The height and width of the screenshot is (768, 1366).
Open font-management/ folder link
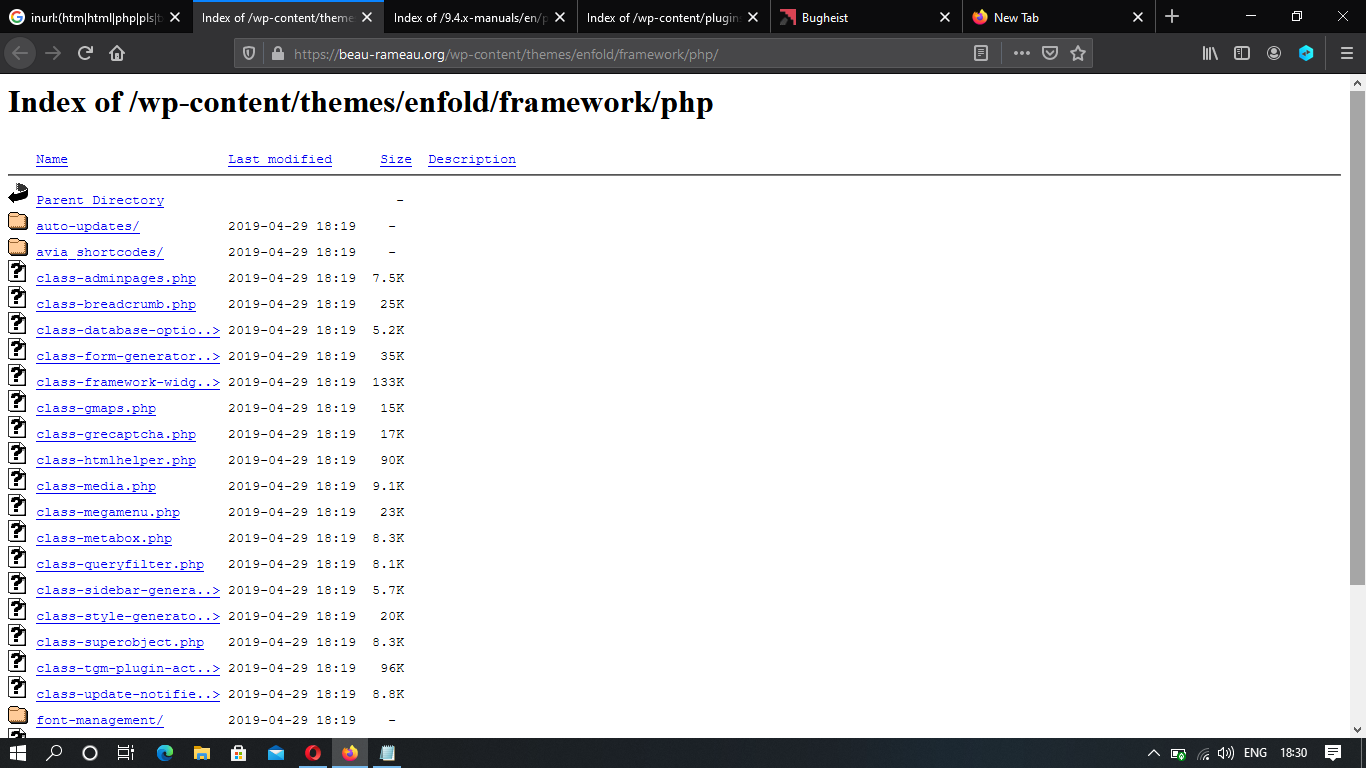coord(100,720)
